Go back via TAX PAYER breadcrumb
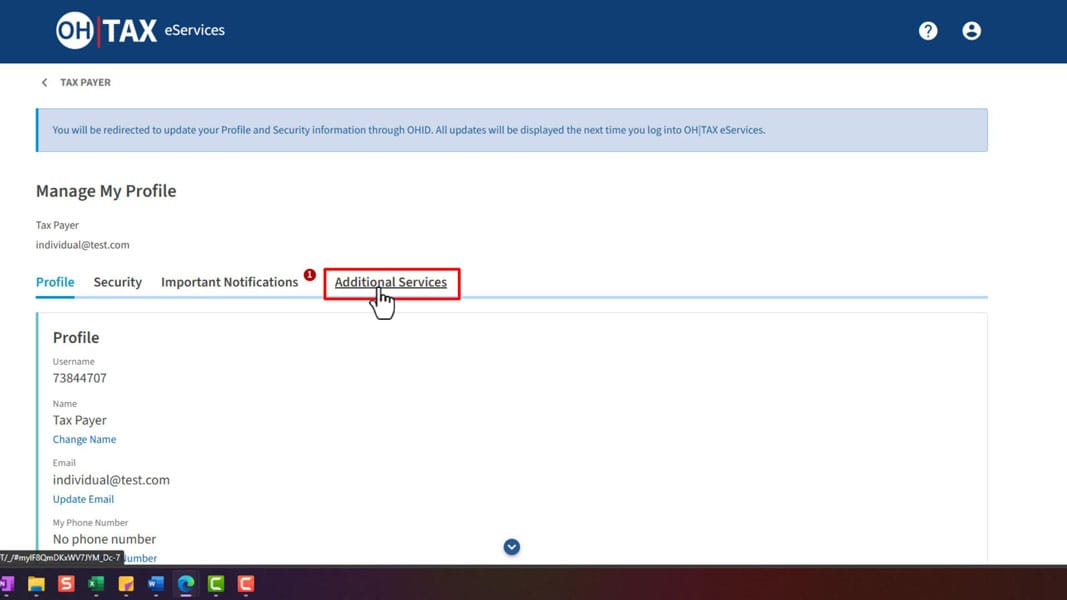1067x600 pixels. coord(85,82)
